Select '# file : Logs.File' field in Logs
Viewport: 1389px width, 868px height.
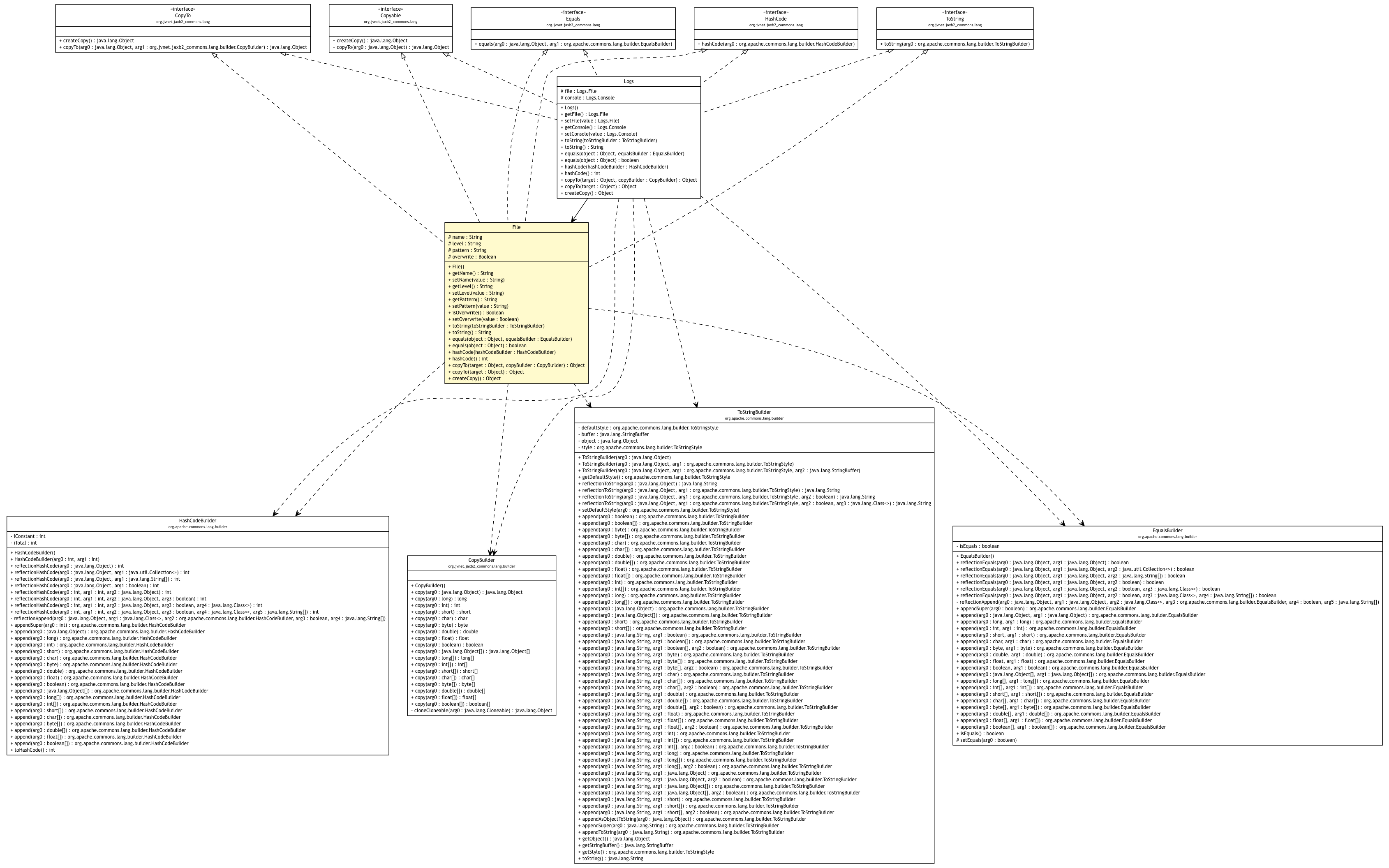click(578, 91)
